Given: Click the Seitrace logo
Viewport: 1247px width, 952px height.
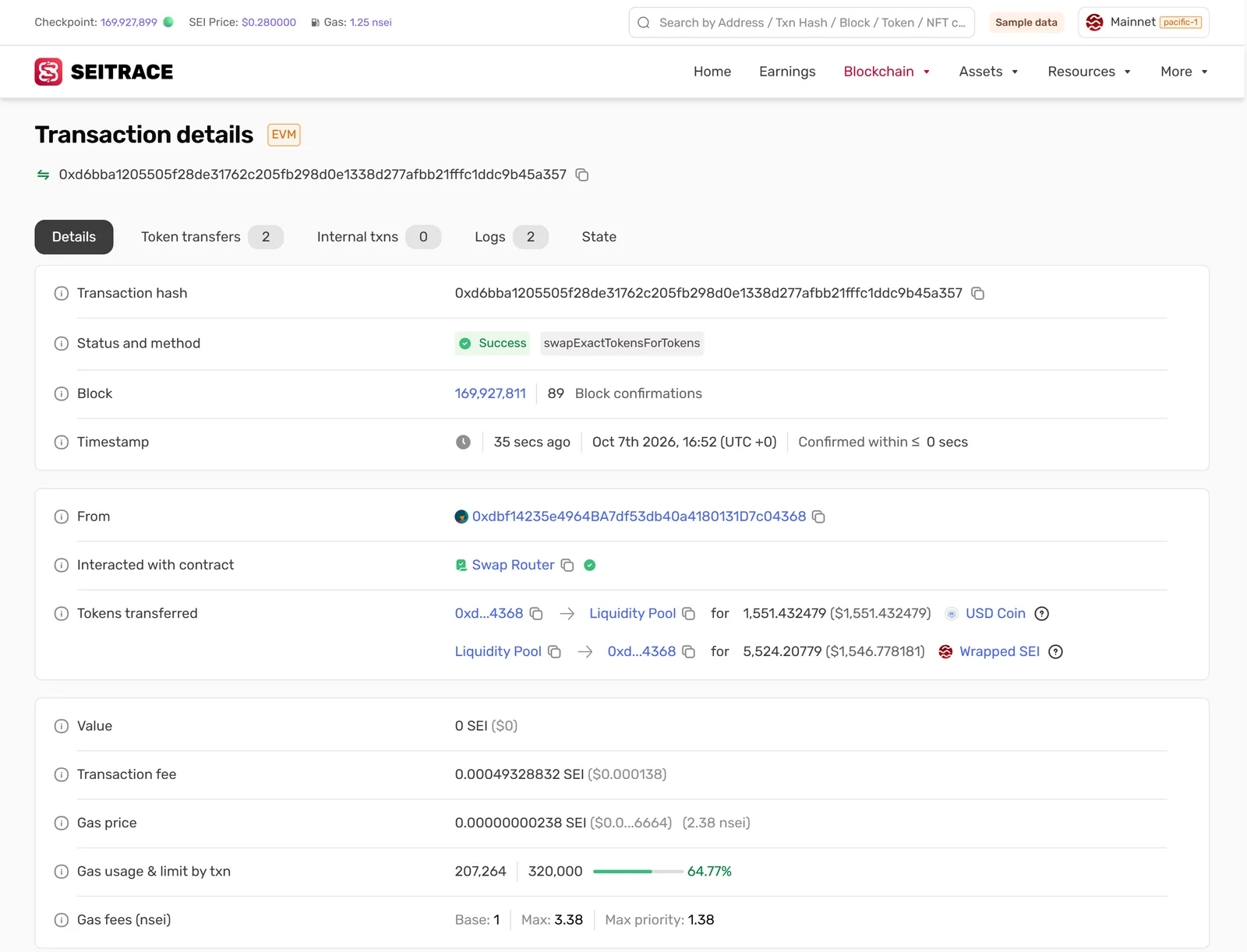Looking at the screenshot, I should [x=104, y=72].
